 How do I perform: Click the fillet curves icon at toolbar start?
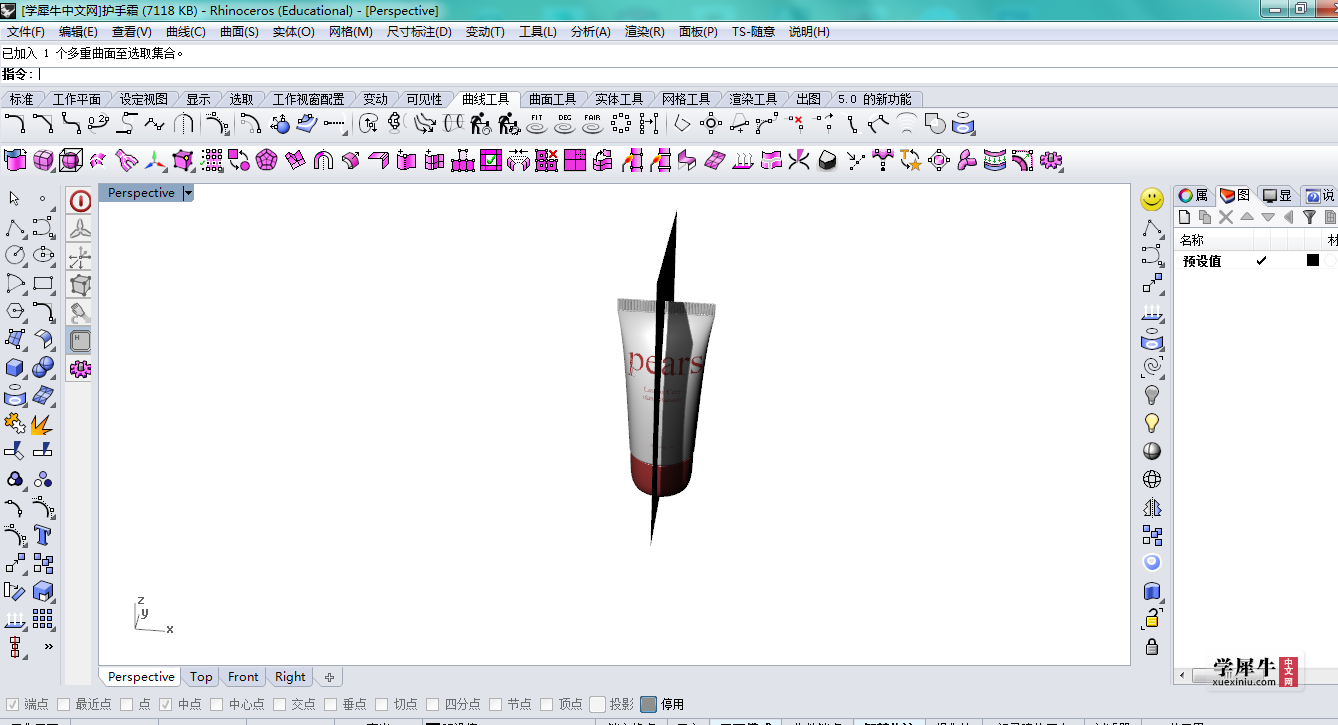coord(15,123)
